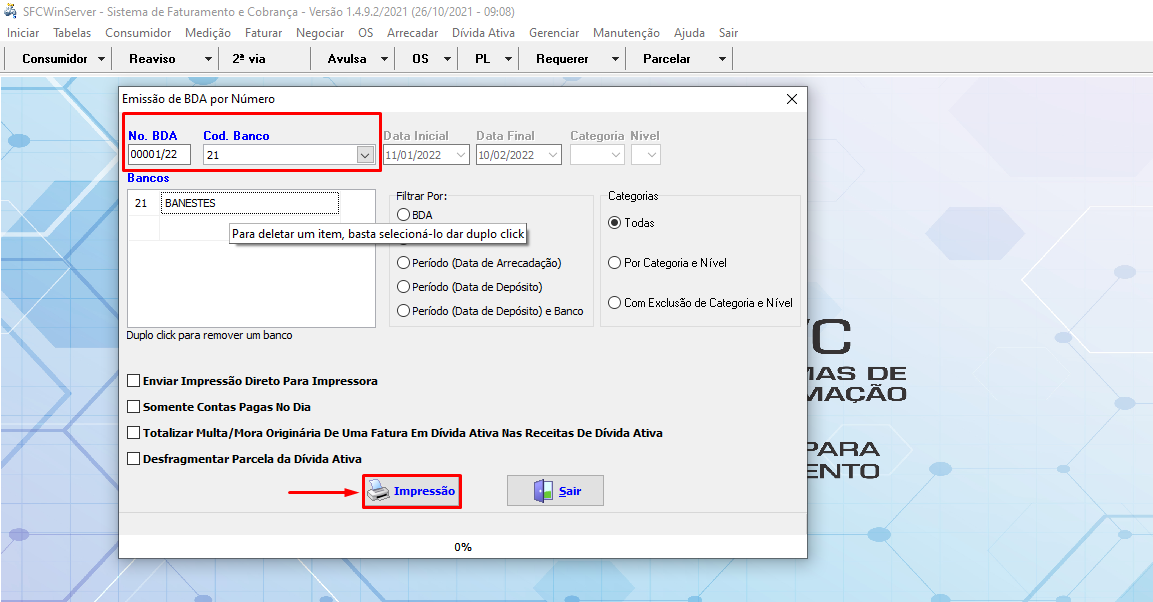Open the Consumidor toolbar dropdown arrow
The width and height of the screenshot is (1153, 602).
point(102,59)
